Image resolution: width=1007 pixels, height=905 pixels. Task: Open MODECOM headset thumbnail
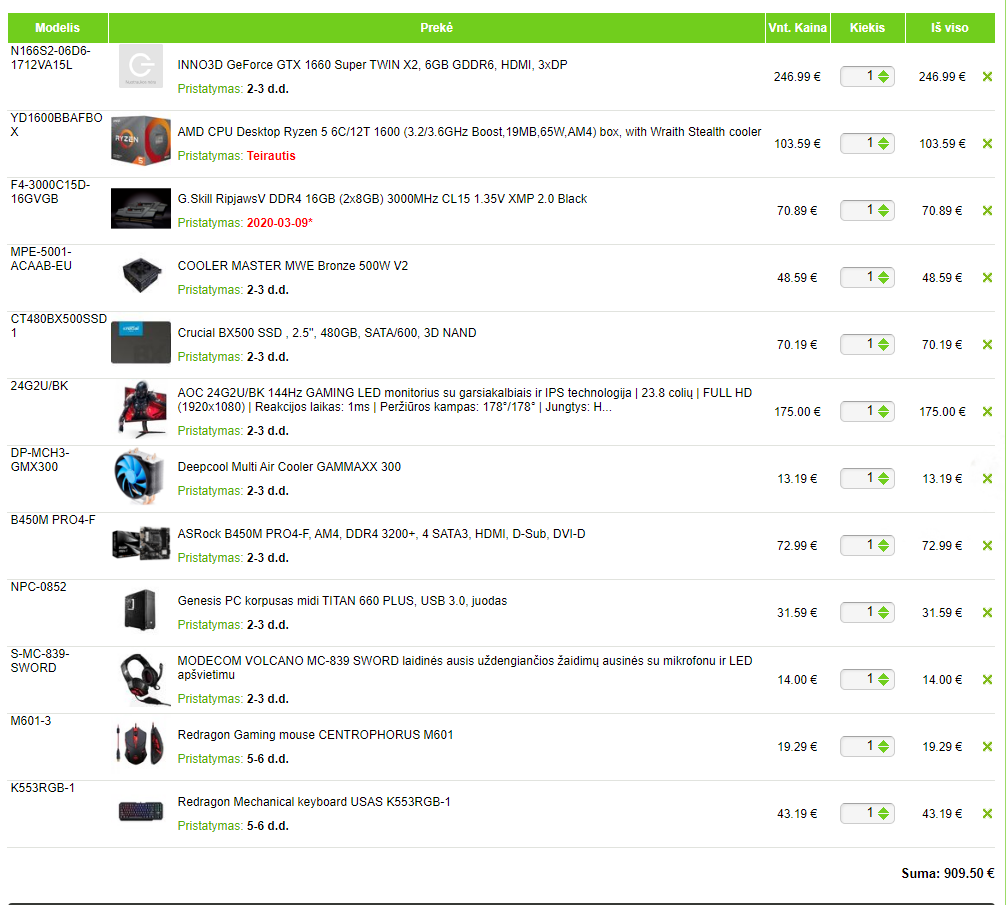(144, 680)
